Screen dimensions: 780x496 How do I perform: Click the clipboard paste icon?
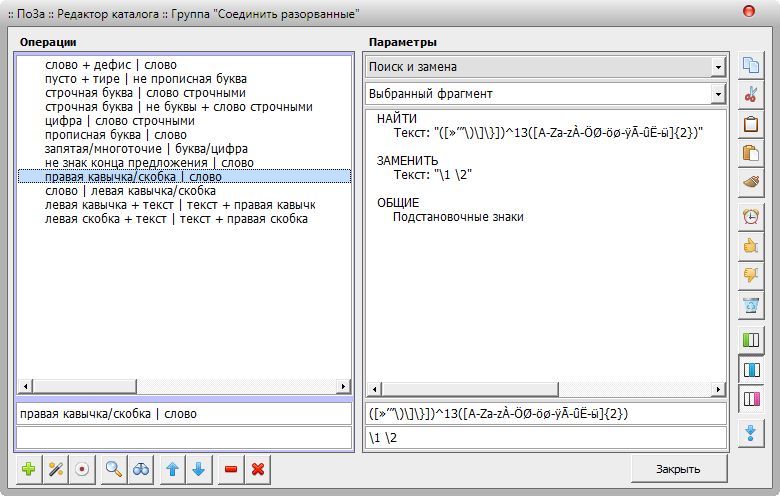point(751,123)
